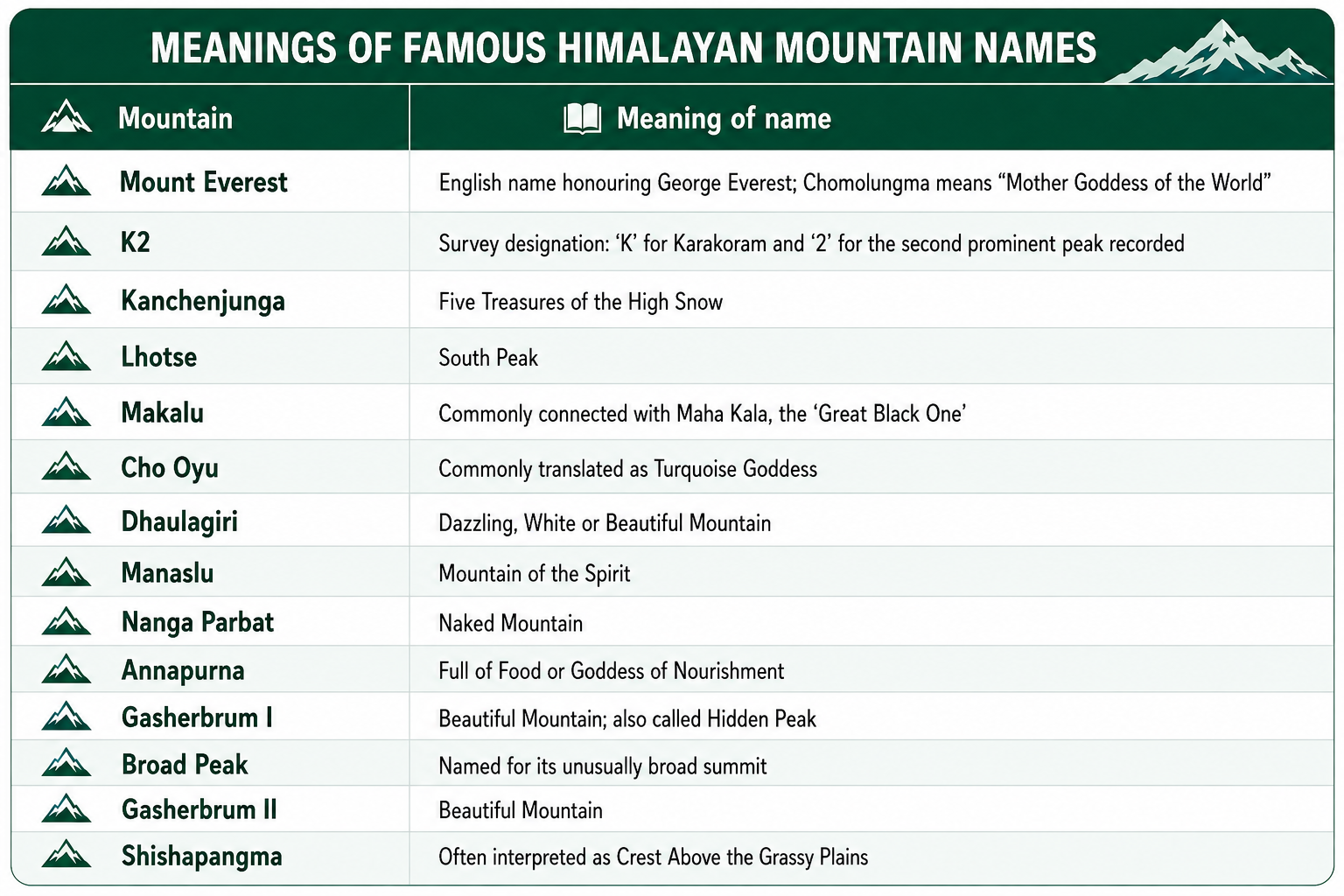This screenshot has height=896, width=1344.
Task: Select the mountain icon beside Shishapangma
Action: (x=66, y=854)
